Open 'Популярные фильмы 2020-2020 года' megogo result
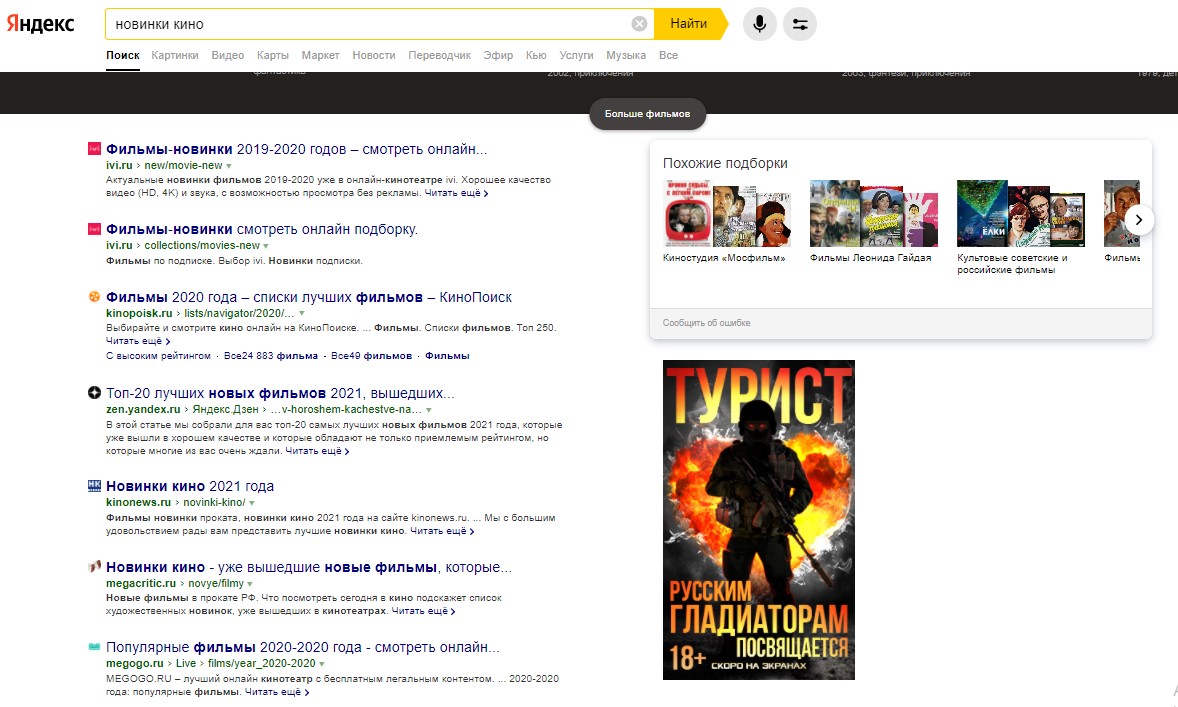 [303, 647]
